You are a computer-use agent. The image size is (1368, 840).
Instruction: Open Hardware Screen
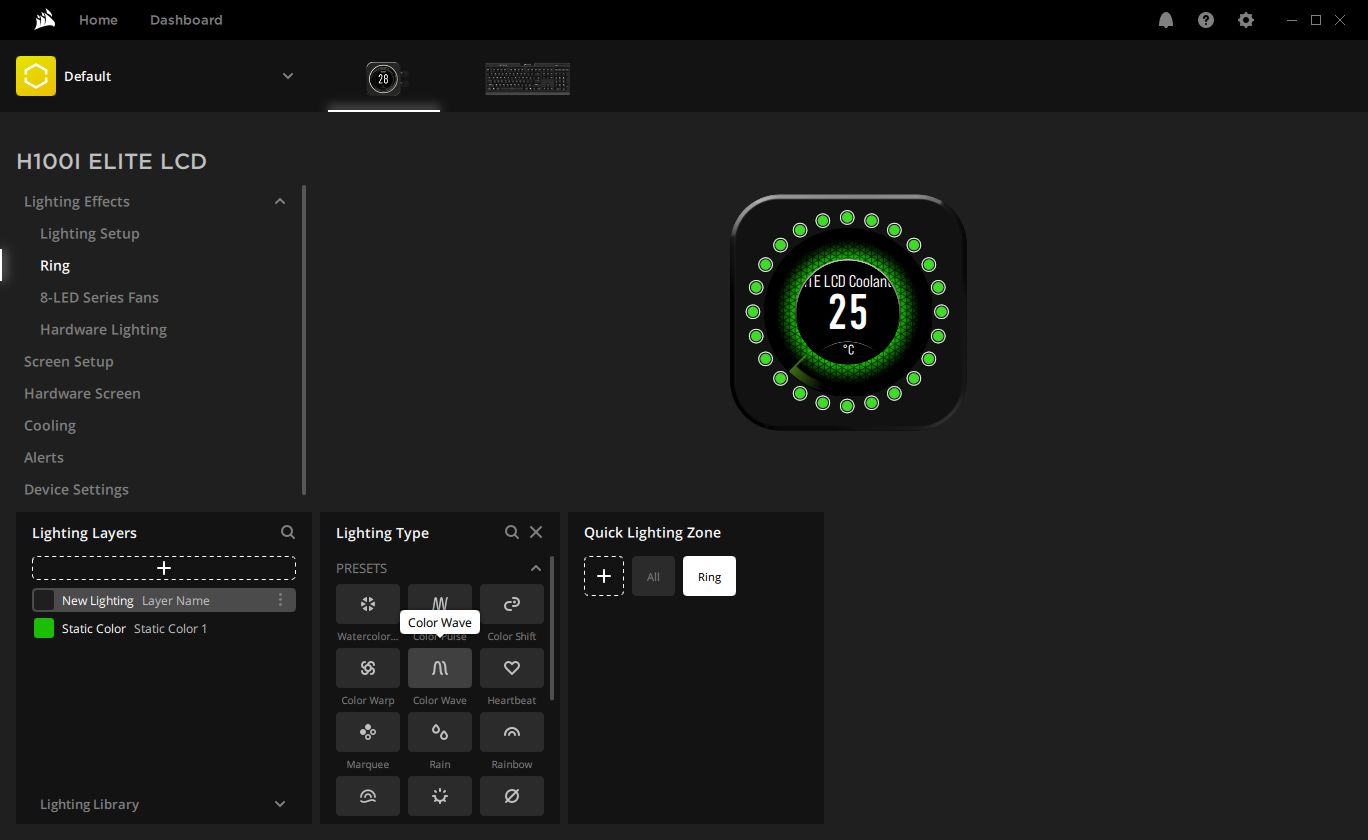[x=82, y=393]
